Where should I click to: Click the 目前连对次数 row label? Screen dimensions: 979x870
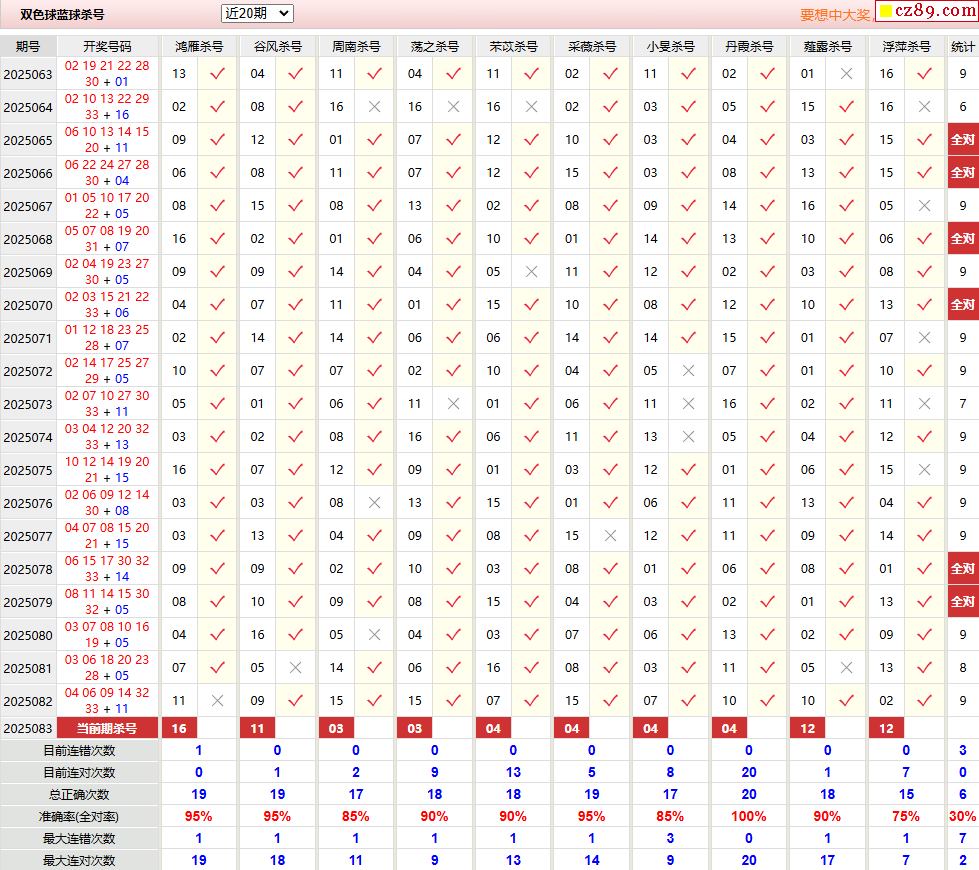pyautogui.click(x=79, y=773)
